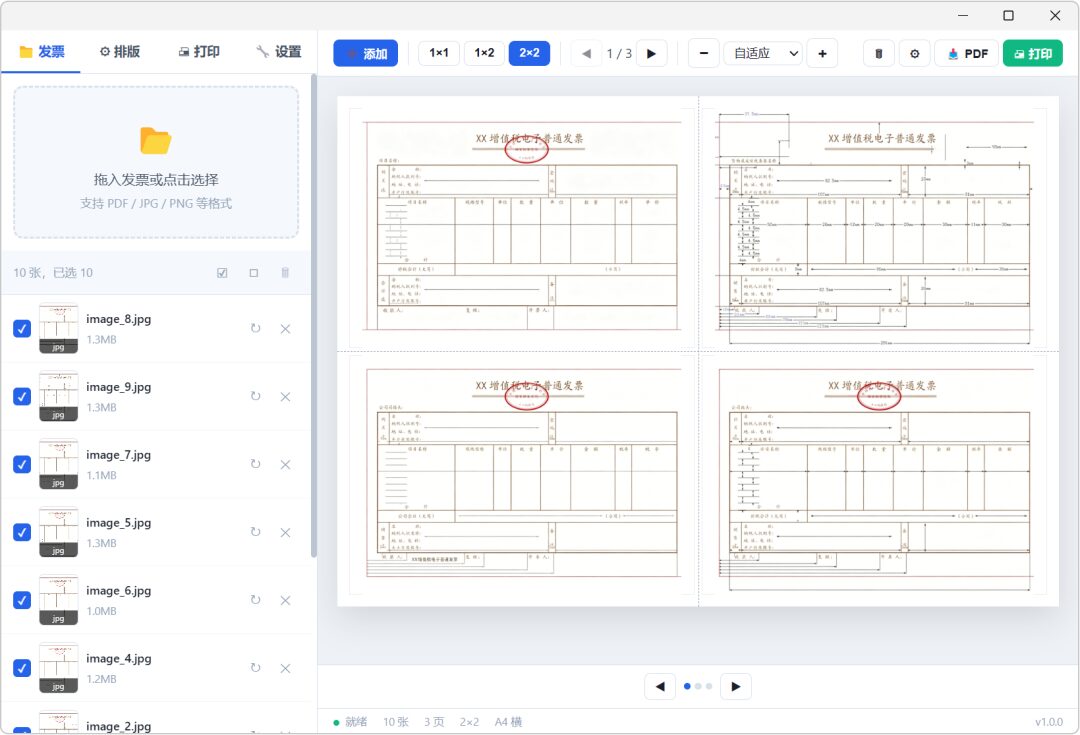The width and height of the screenshot is (1080, 735).
Task: Rotate image_5.jpg
Action: tap(256, 532)
